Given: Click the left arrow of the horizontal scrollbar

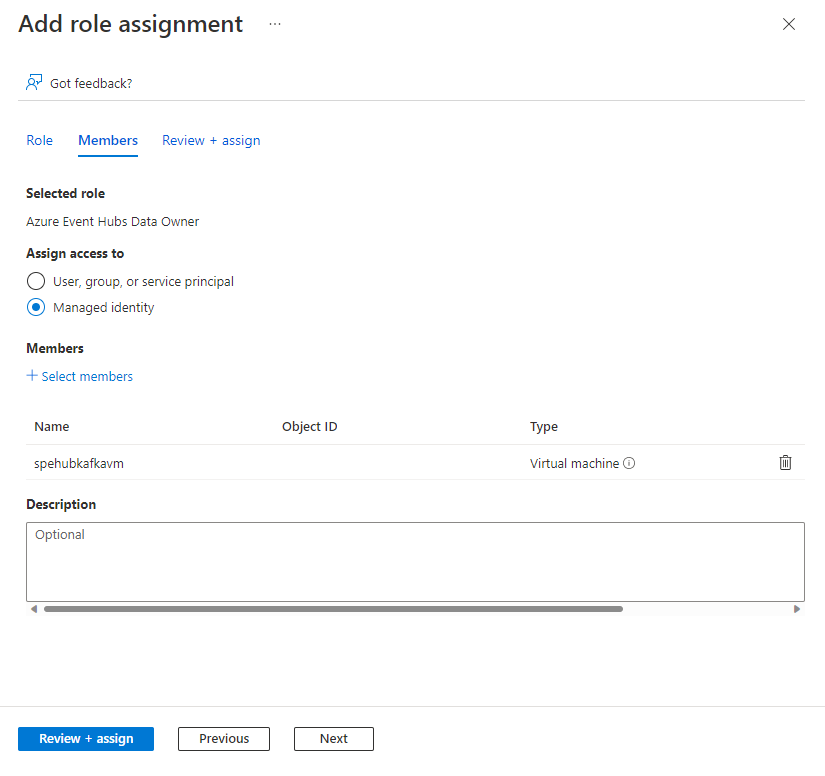Looking at the screenshot, I should [x=33, y=608].
